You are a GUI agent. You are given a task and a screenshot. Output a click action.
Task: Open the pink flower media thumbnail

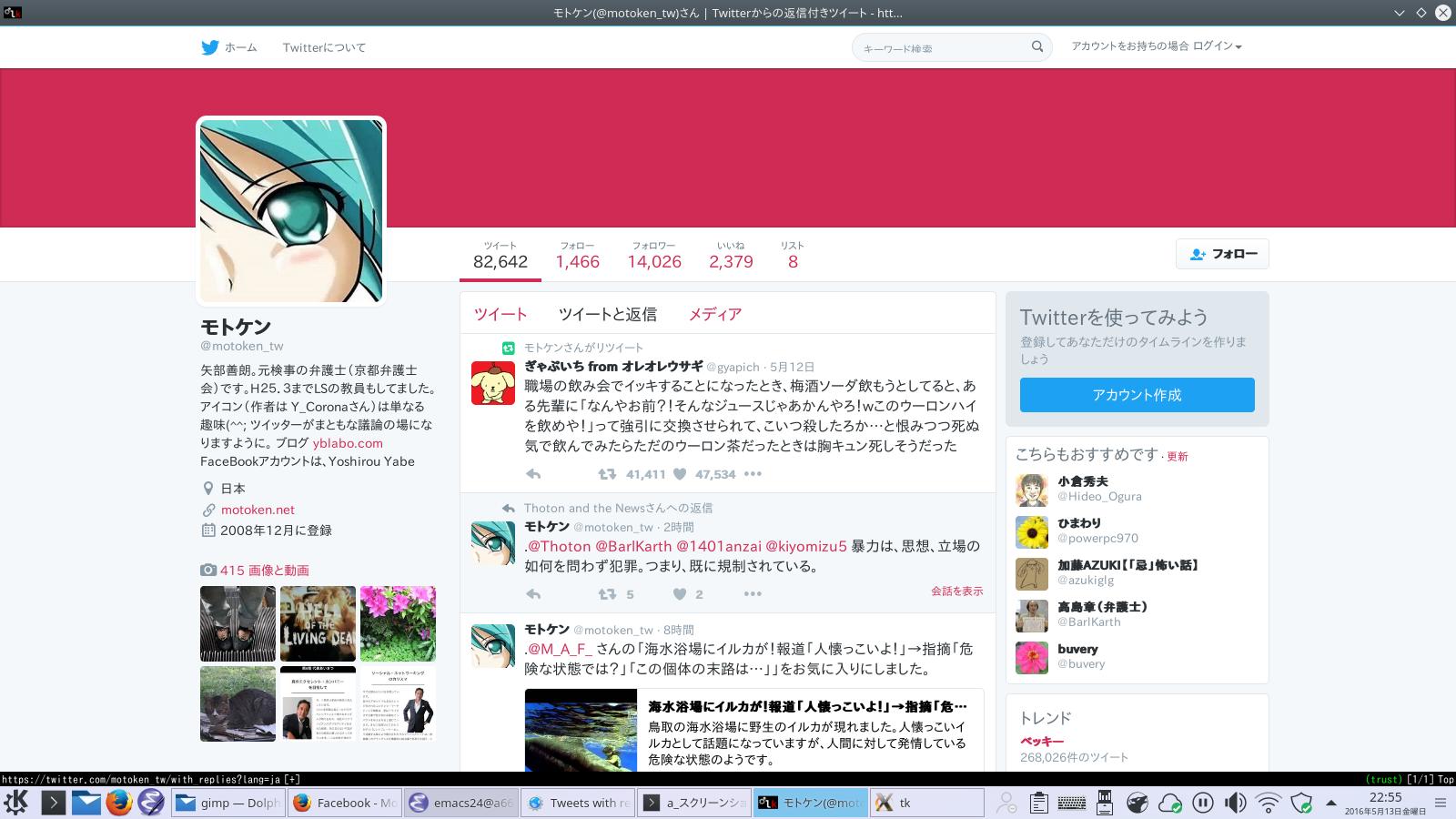[x=398, y=623]
